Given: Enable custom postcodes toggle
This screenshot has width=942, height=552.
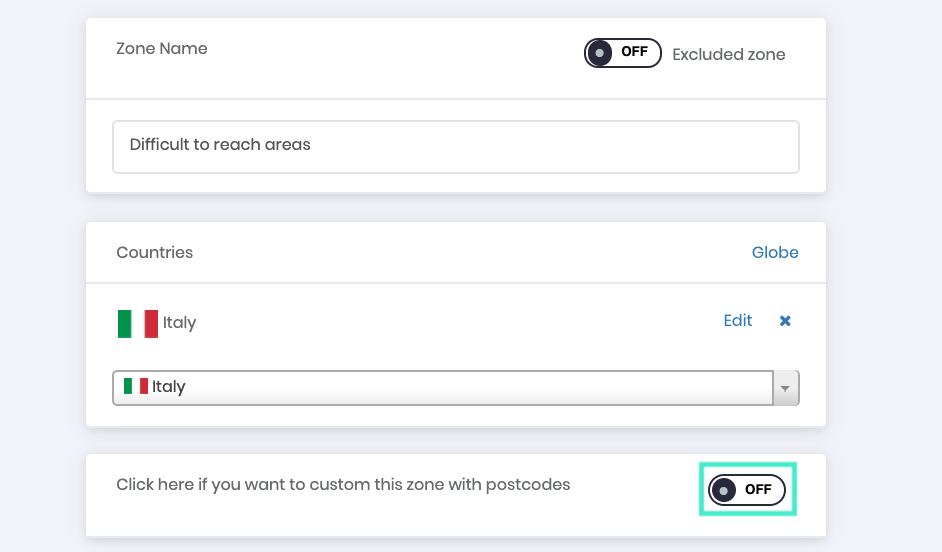Looking at the screenshot, I should click(x=747, y=490).
